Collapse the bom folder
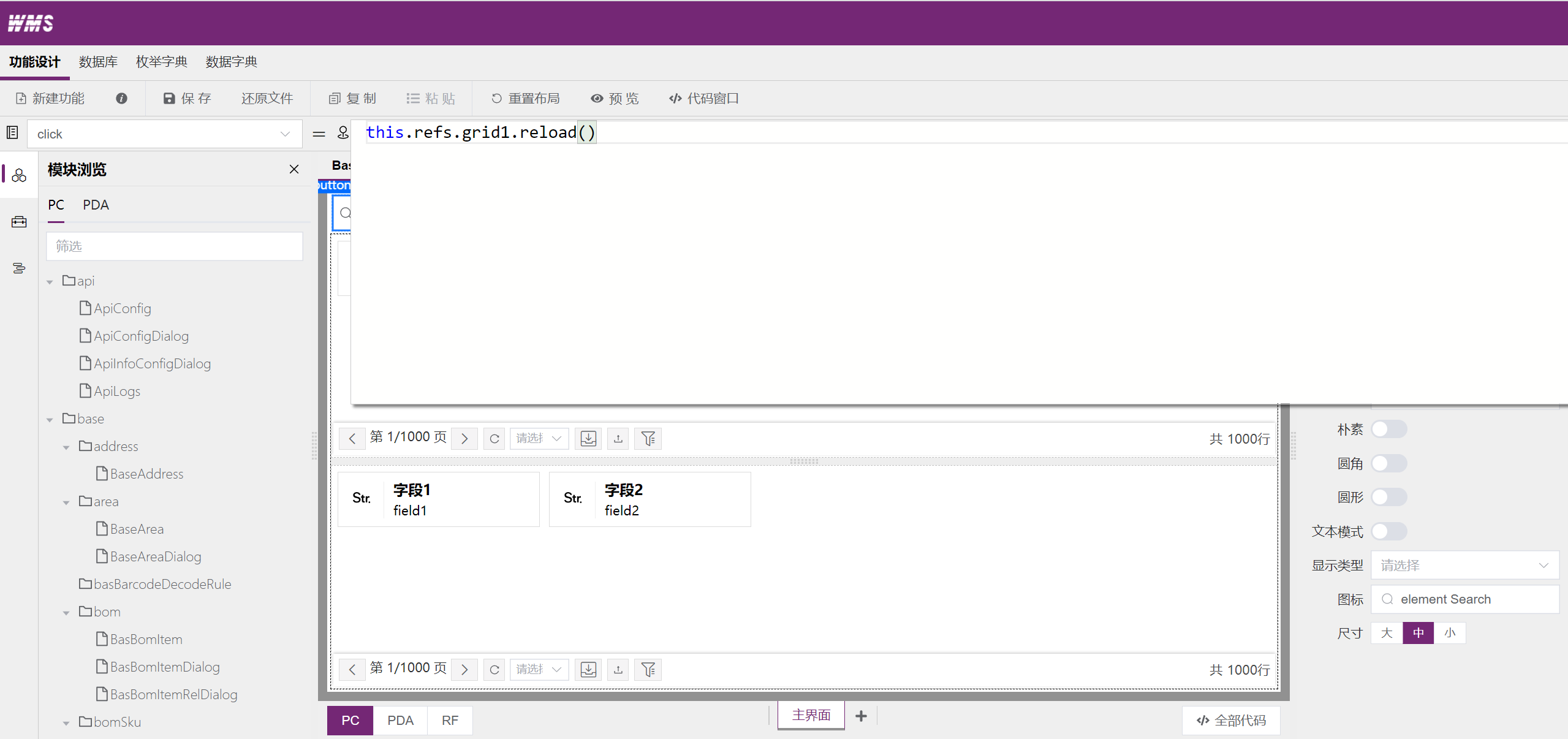The width and height of the screenshot is (1568, 739). pos(66,613)
